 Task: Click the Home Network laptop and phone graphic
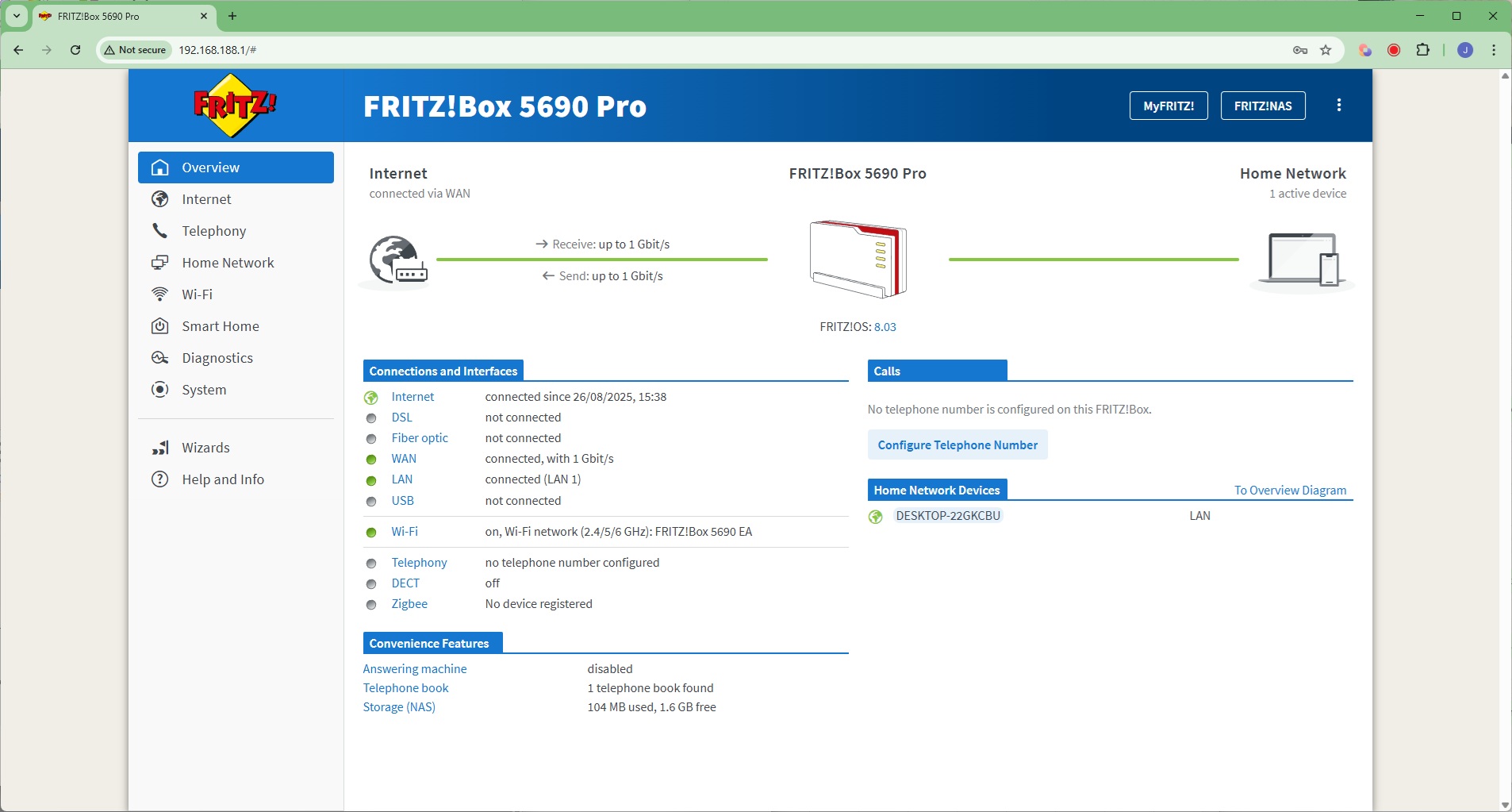click(x=1303, y=260)
